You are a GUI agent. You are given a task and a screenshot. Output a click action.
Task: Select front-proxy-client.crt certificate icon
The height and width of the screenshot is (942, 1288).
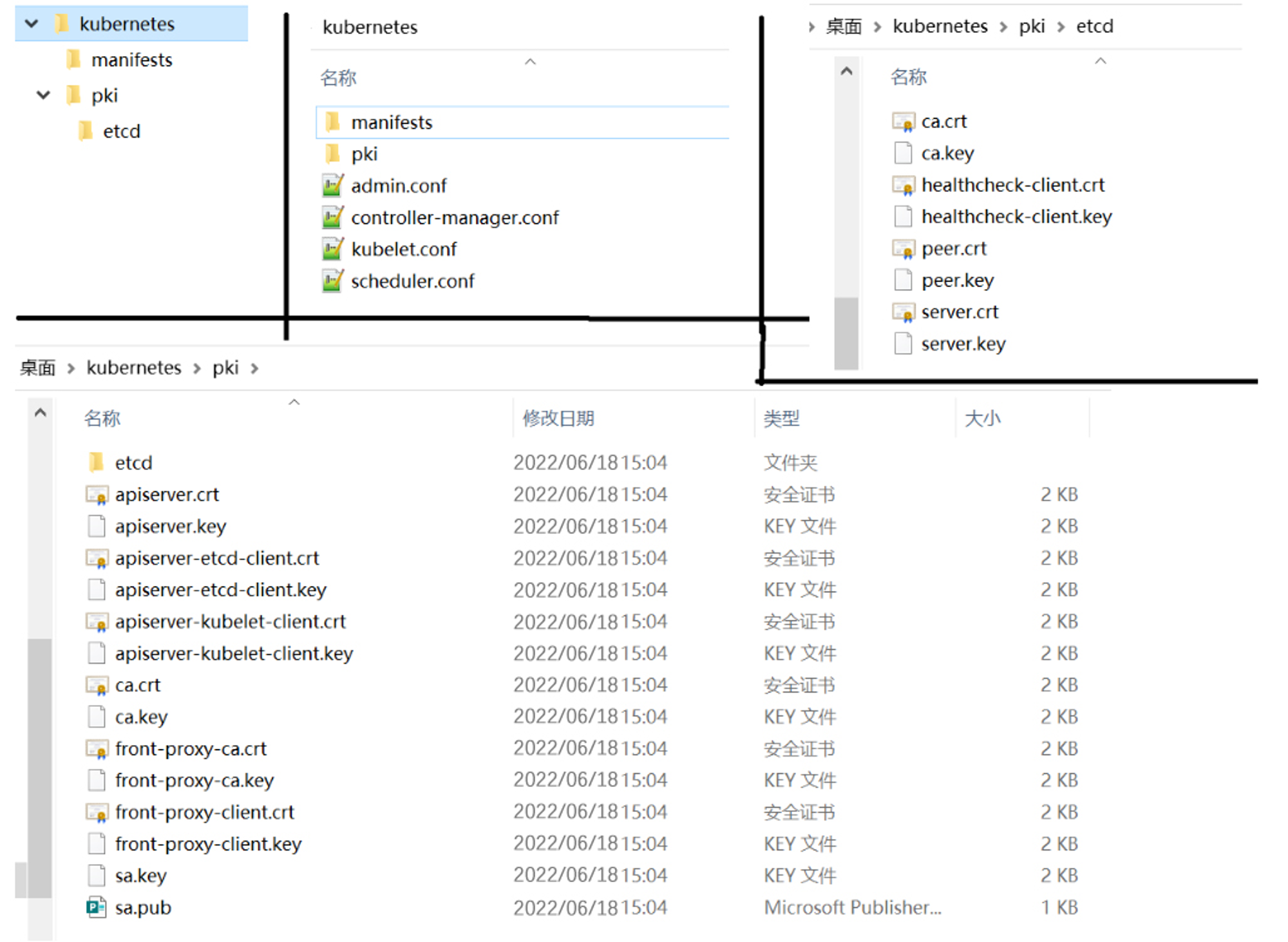(x=97, y=812)
